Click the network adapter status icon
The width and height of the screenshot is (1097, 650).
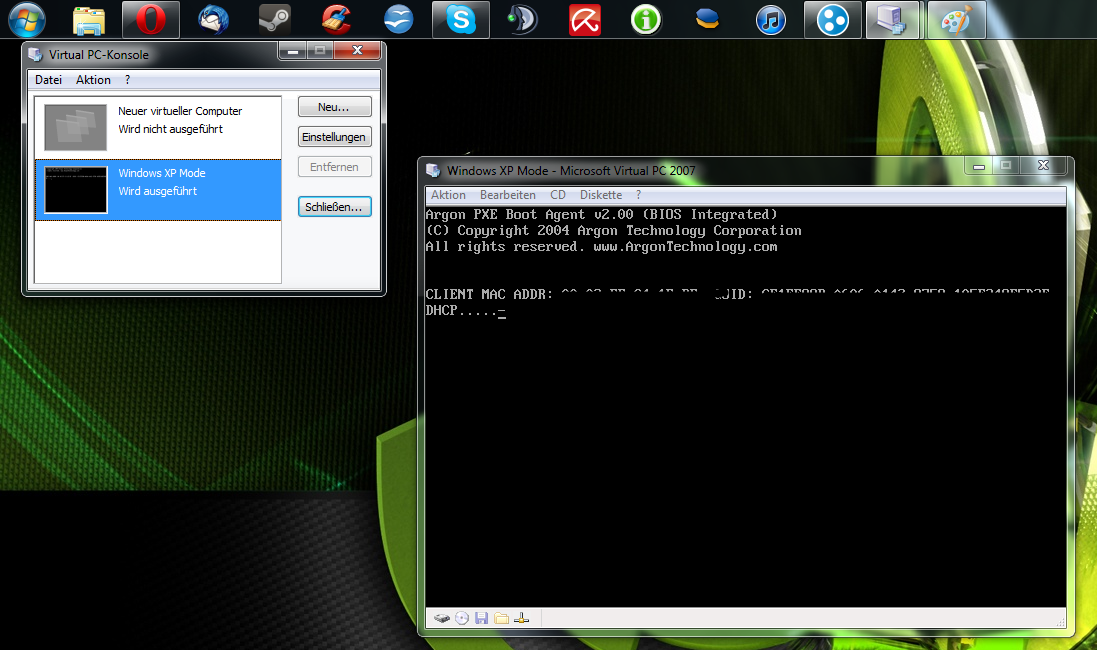coord(521,618)
